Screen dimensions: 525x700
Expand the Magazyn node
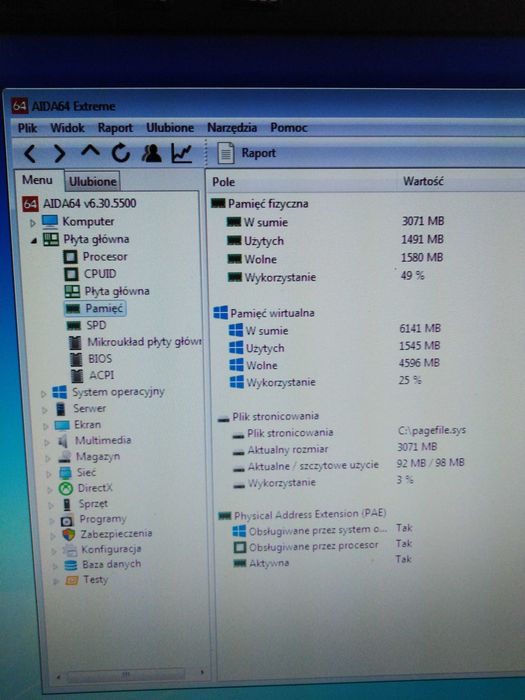[48, 458]
